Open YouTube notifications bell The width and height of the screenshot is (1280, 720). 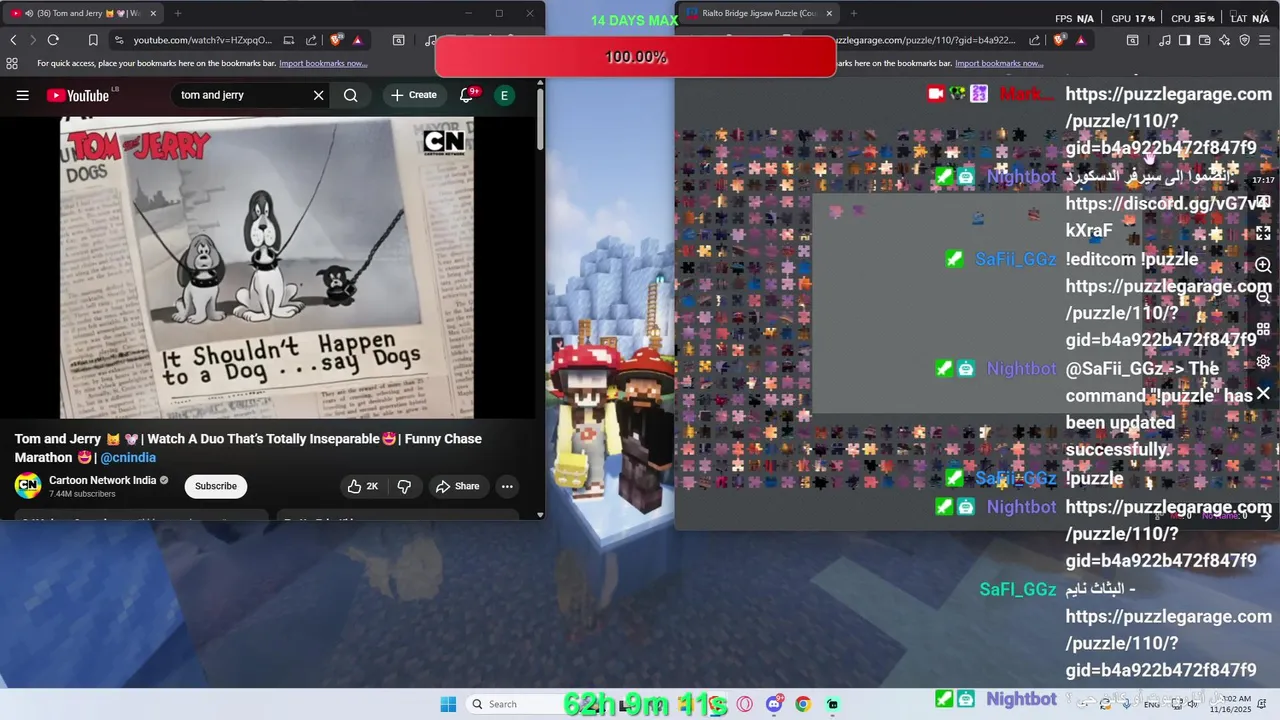[466, 95]
